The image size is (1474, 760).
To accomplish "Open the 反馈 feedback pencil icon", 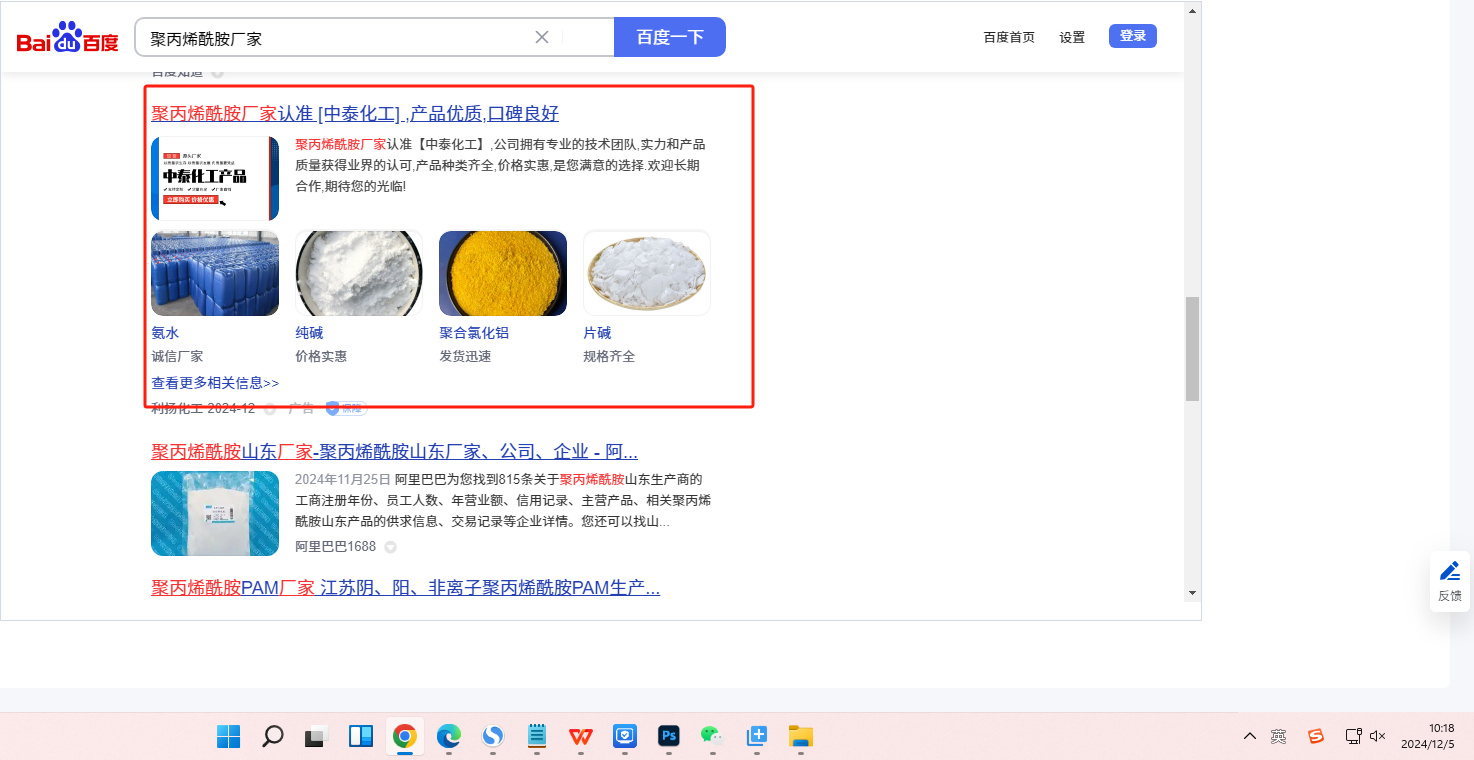I will (x=1449, y=572).
